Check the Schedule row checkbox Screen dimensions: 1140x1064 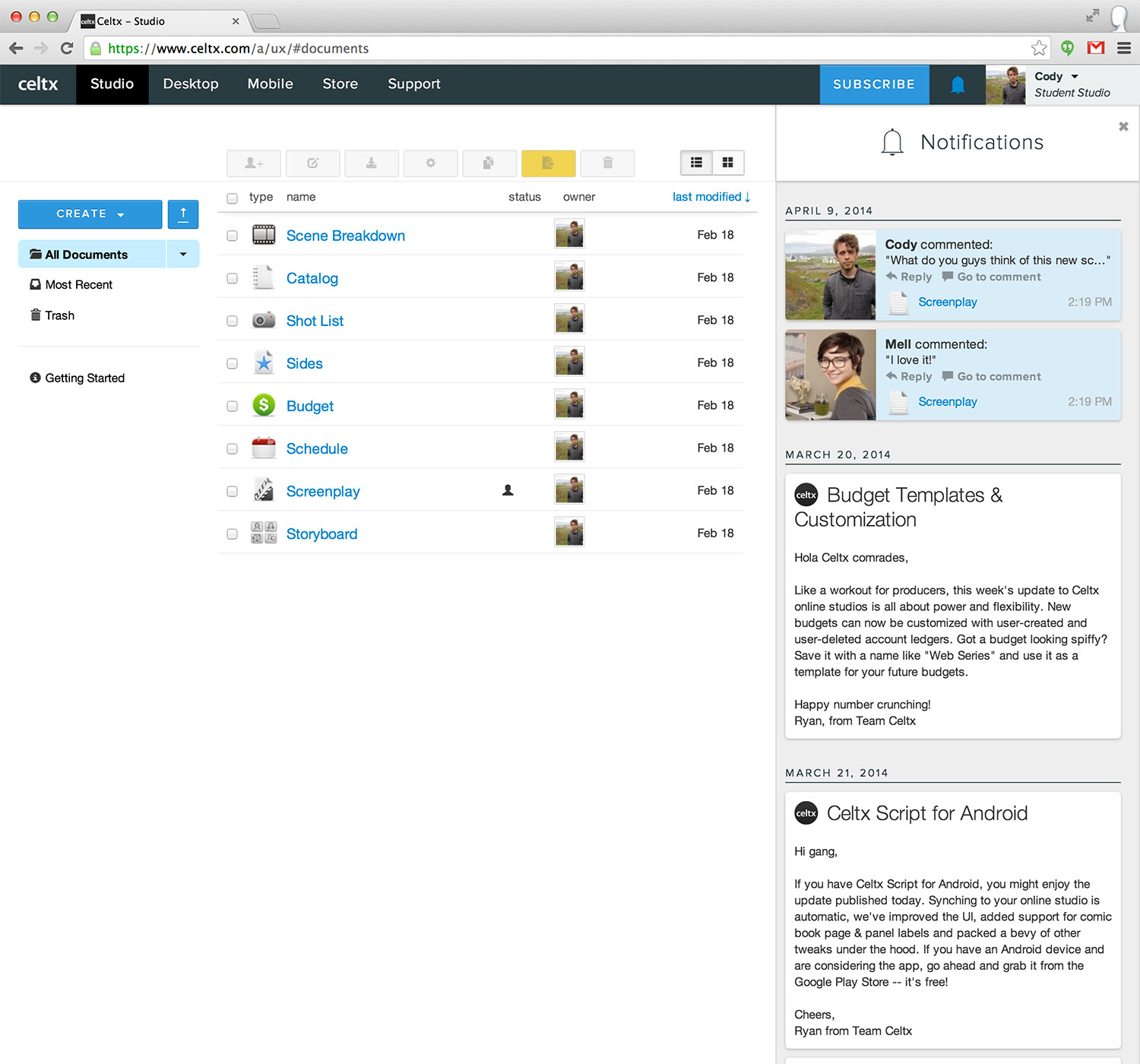point(232,448)
